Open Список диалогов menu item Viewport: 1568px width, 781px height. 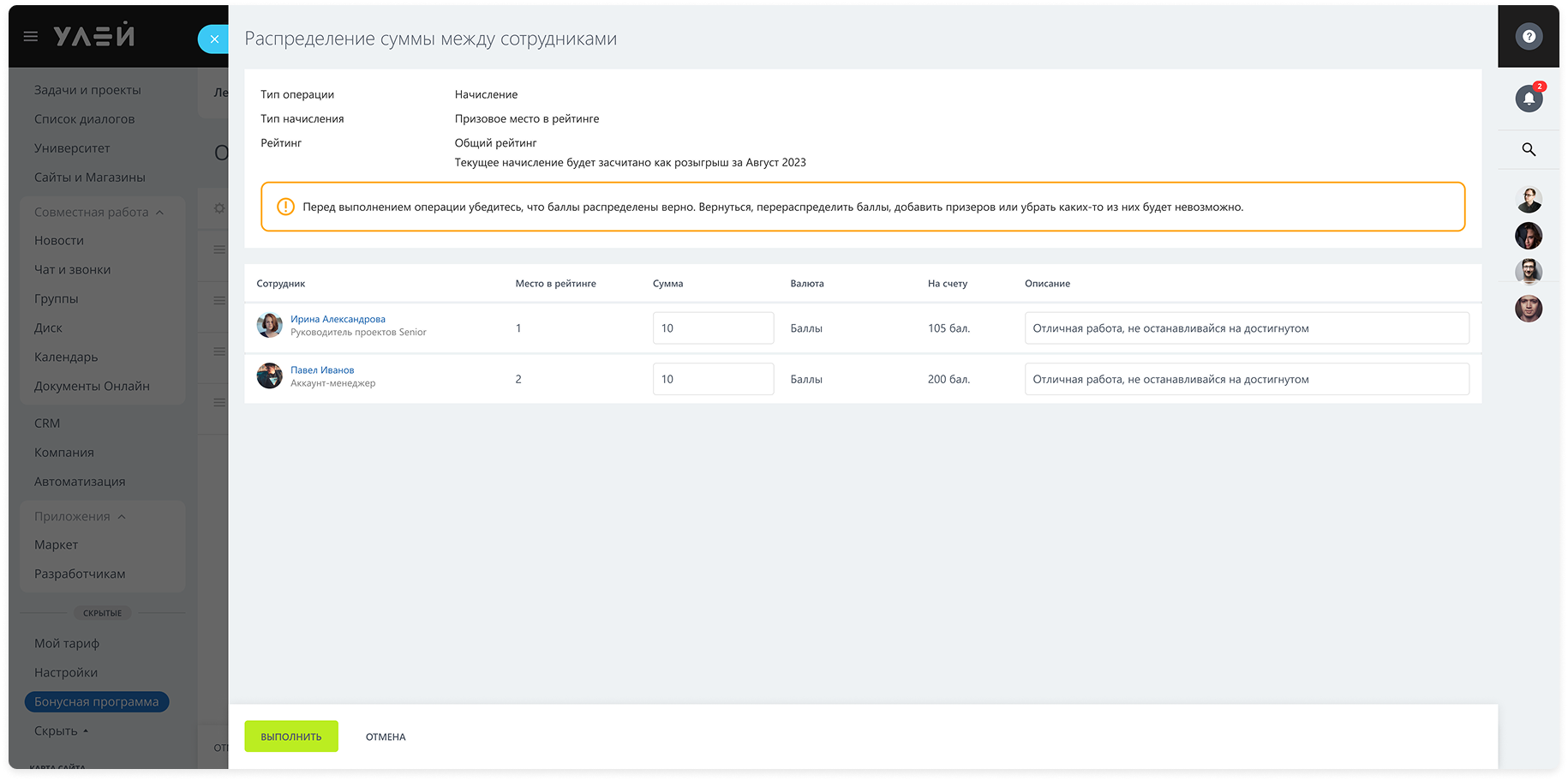(84, 119)
